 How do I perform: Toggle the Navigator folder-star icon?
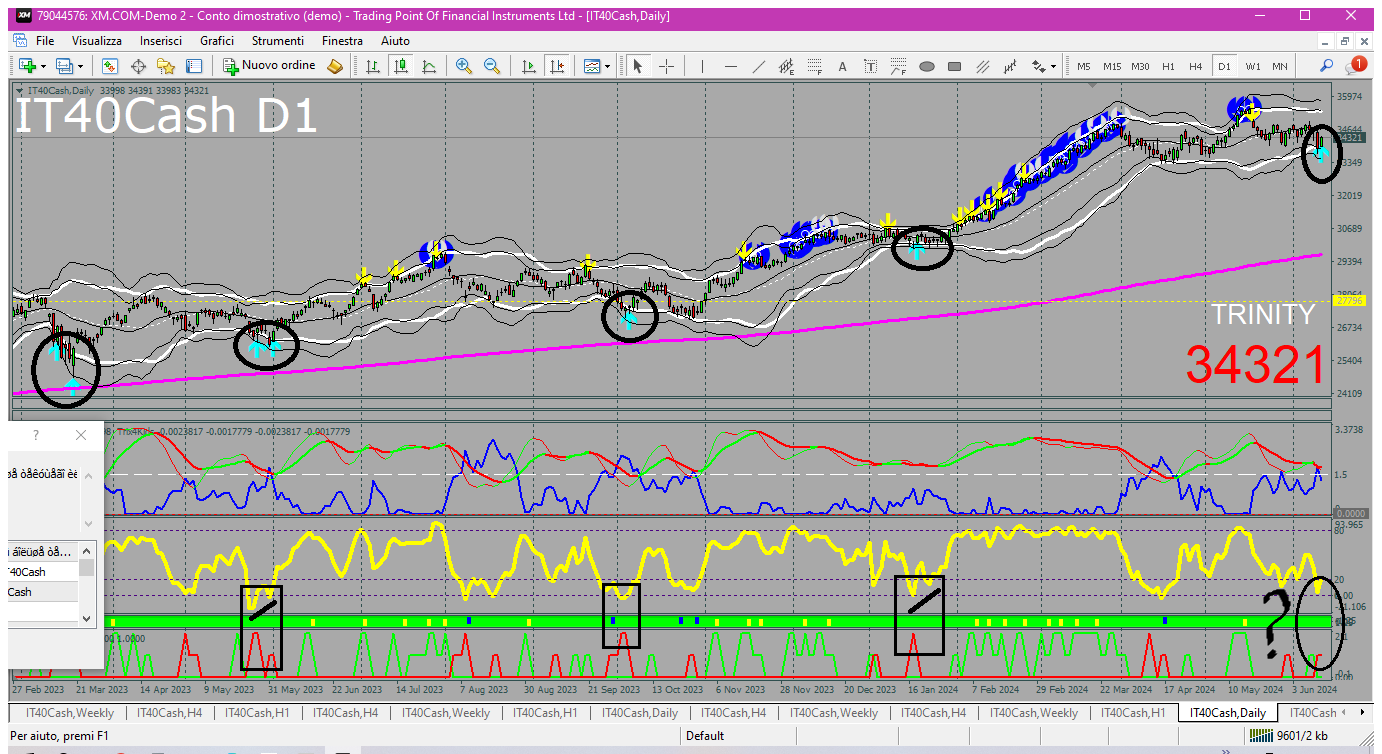click(166, 66)
